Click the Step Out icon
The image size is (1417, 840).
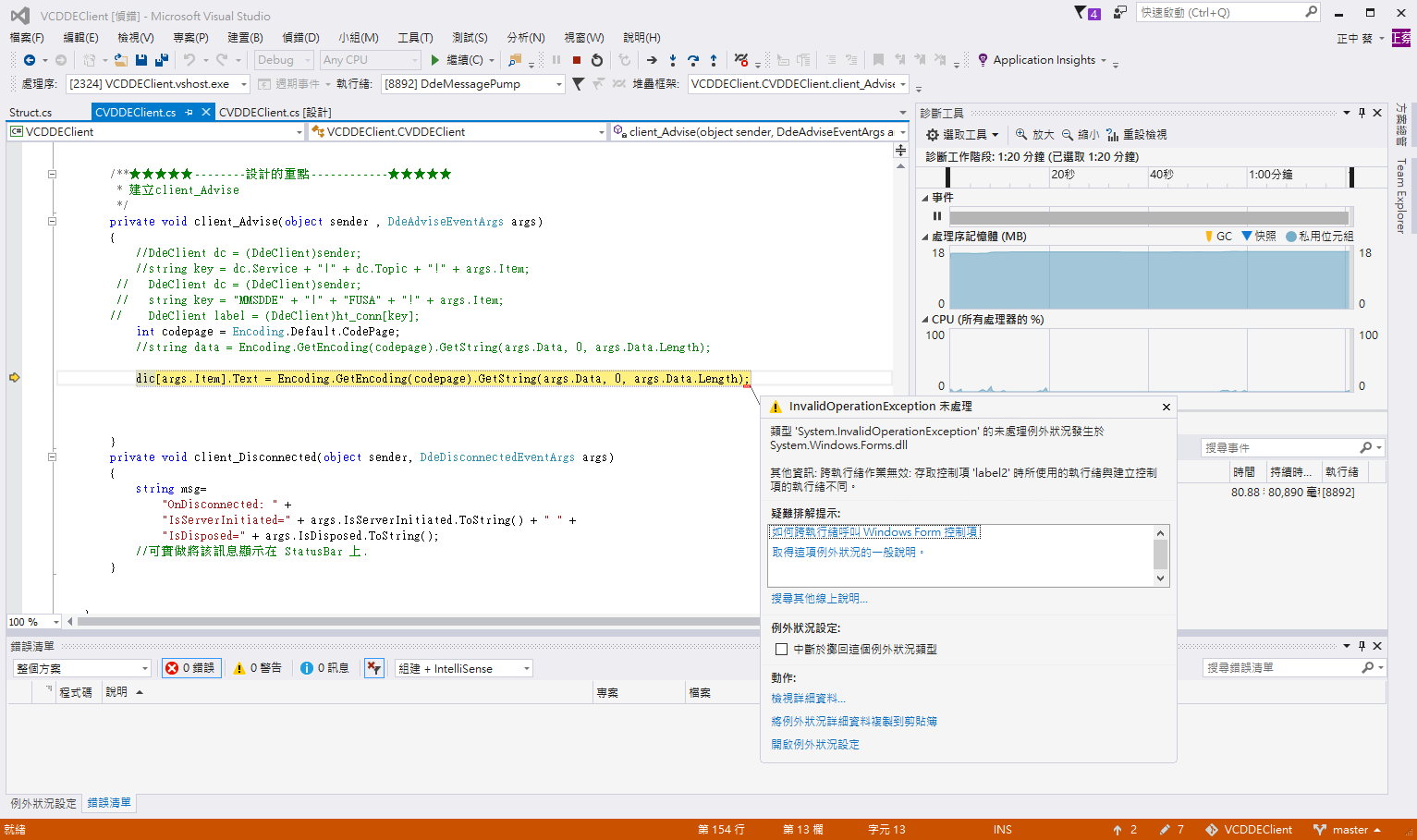714,60
